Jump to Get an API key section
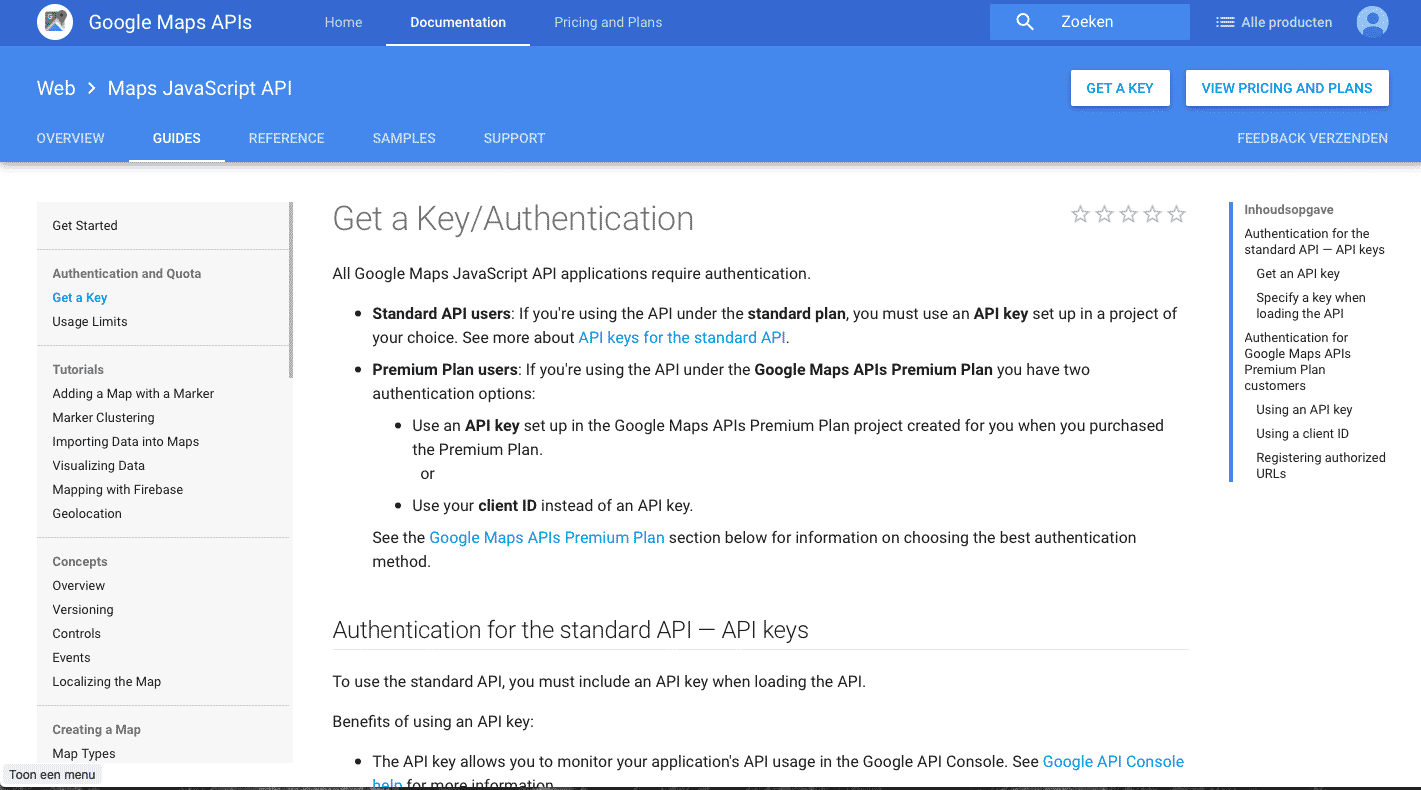 [1298, 274]
